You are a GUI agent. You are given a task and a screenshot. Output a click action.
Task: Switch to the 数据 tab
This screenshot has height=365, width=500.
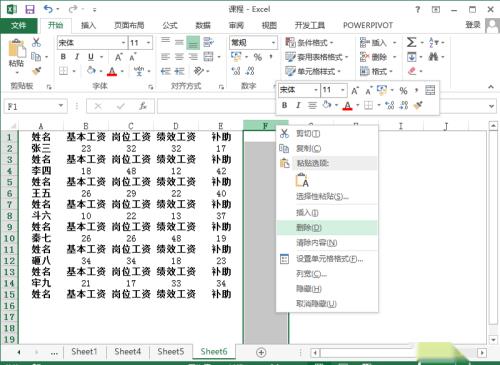tap(203, 25)
